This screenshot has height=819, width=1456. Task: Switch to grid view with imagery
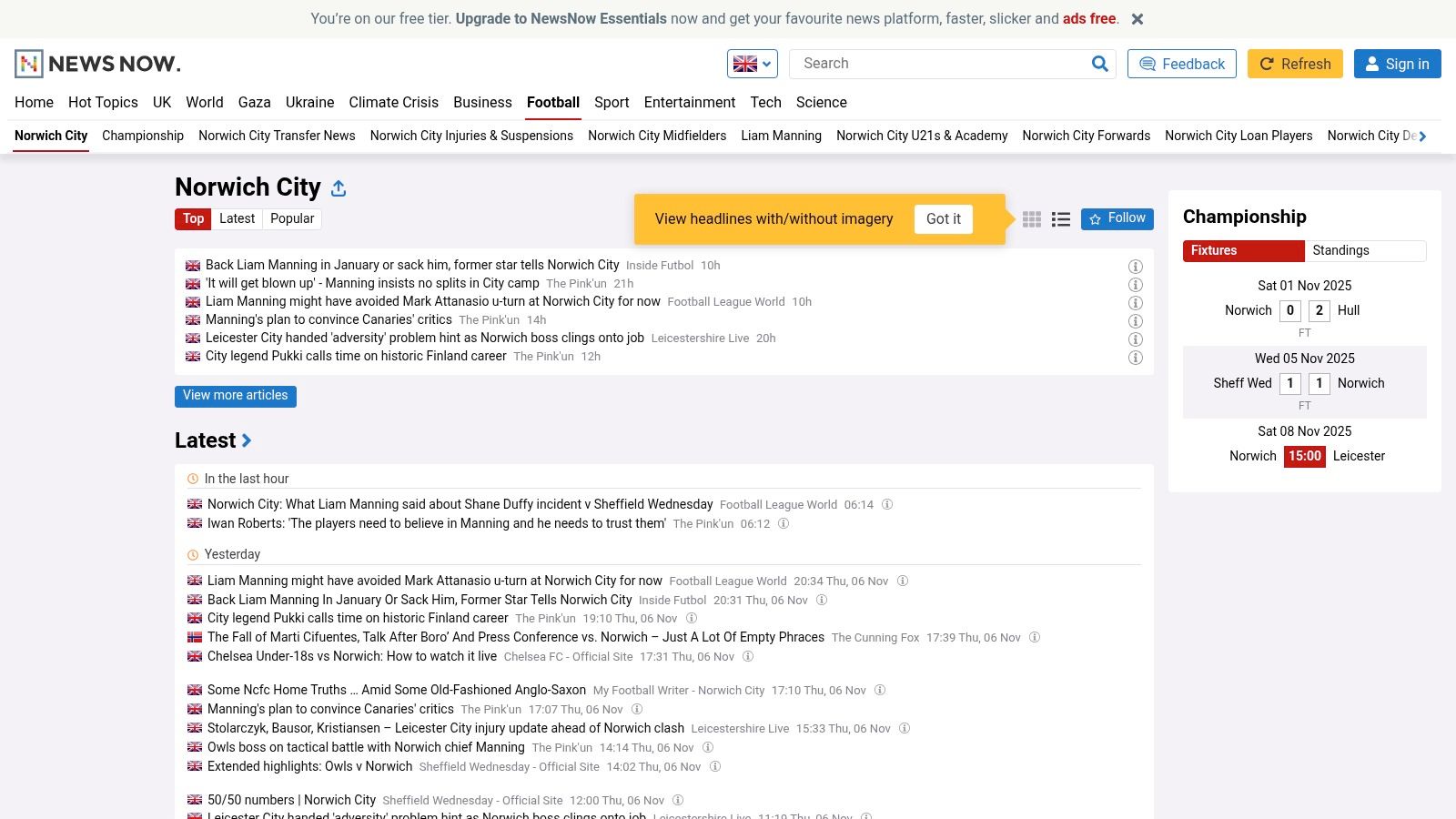pos(1032,219)
